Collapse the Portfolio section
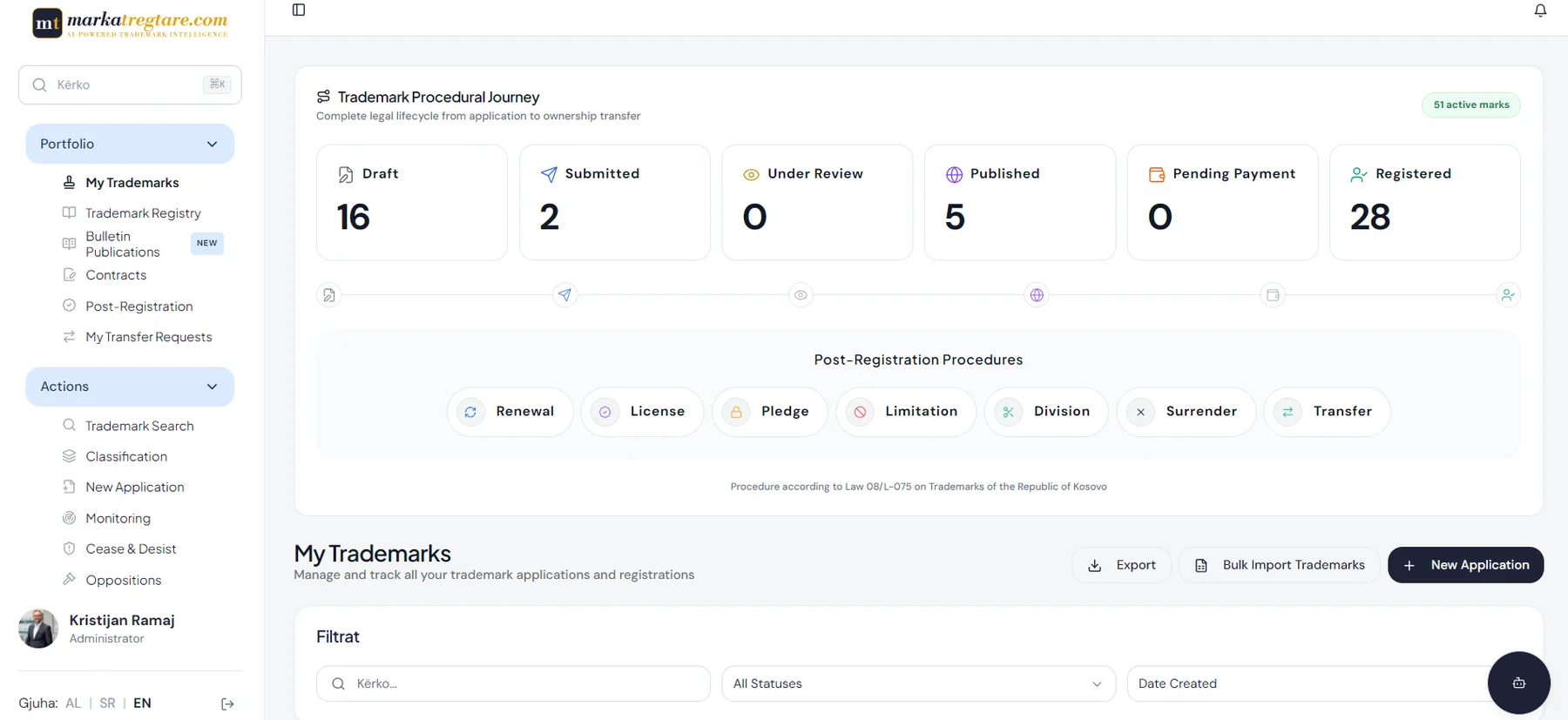 coord(130,144)
